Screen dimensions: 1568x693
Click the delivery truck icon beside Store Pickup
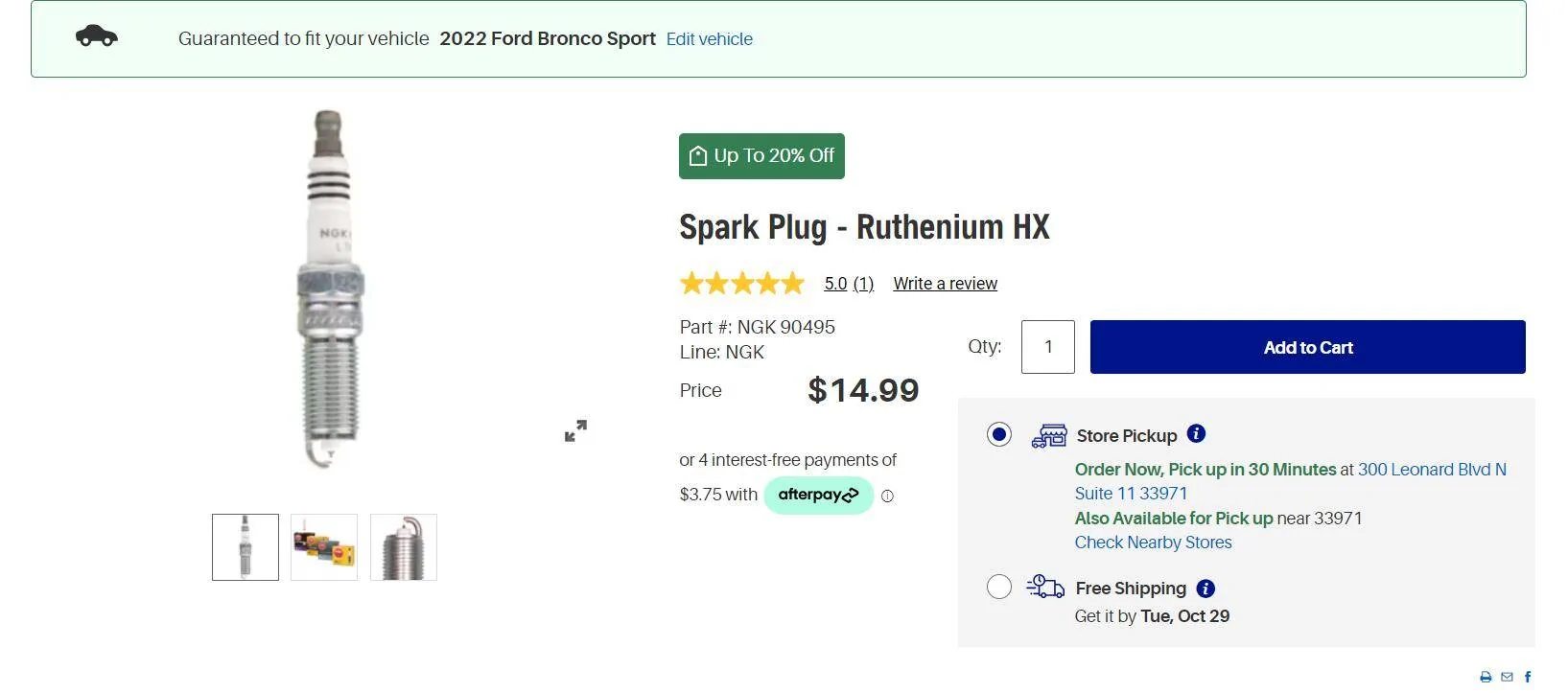pos(1048,434)
